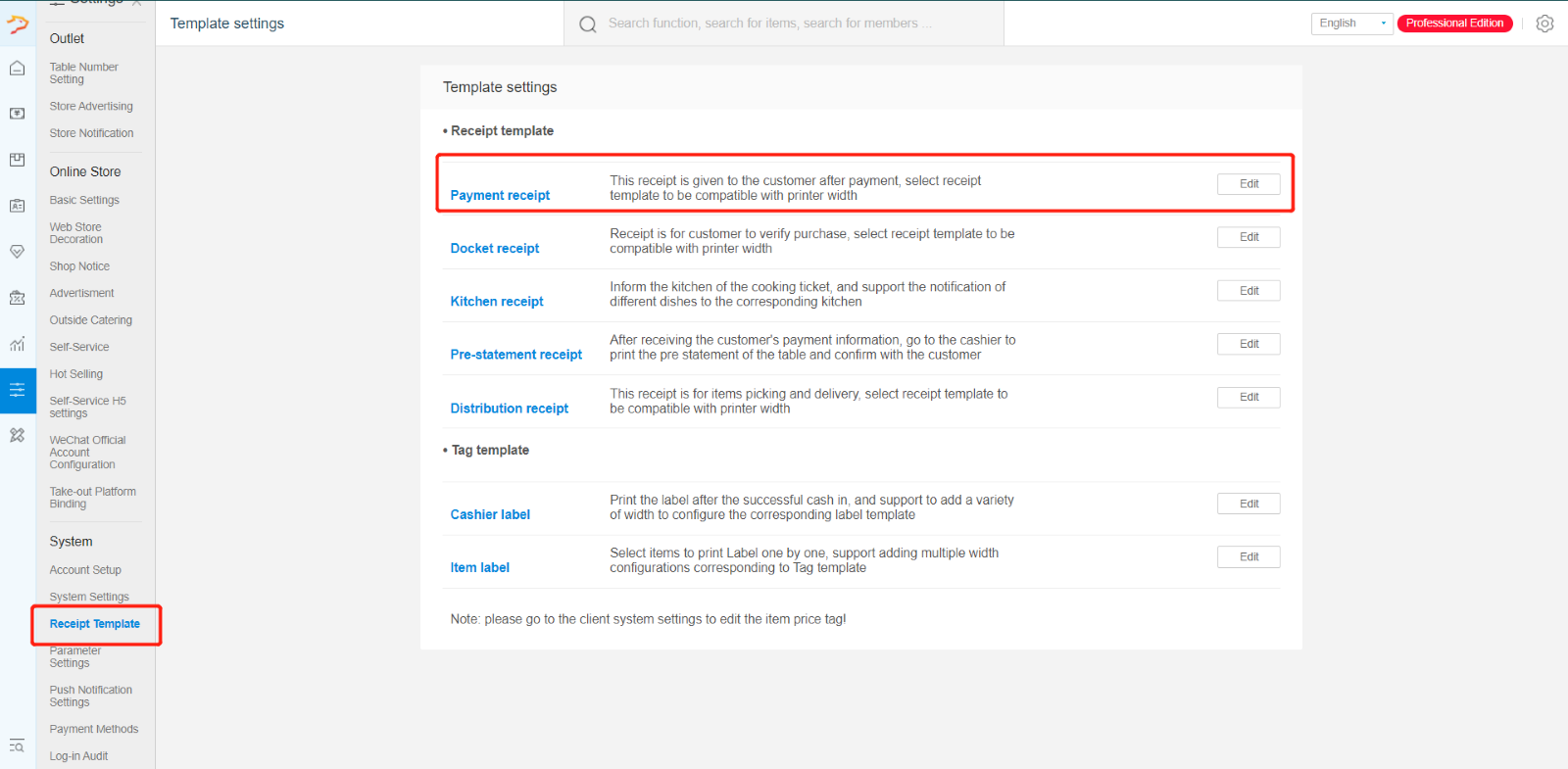The width and height of the screenshot is (1568, 769).
Task: Open Log-in Audit menu item
Action: click(x=78, y=756)
